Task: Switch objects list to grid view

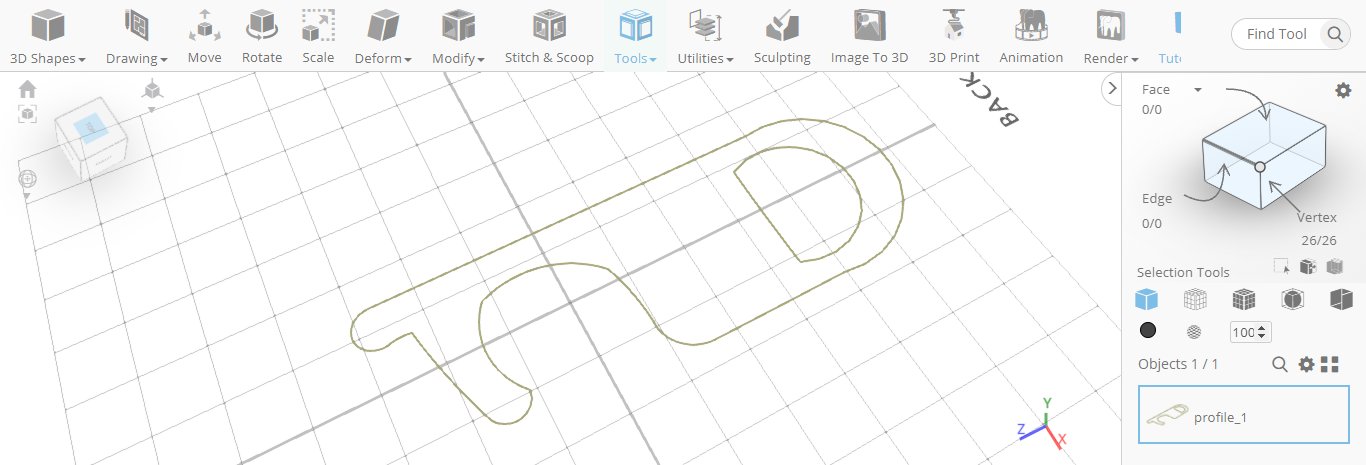Action: [1330, 364]
